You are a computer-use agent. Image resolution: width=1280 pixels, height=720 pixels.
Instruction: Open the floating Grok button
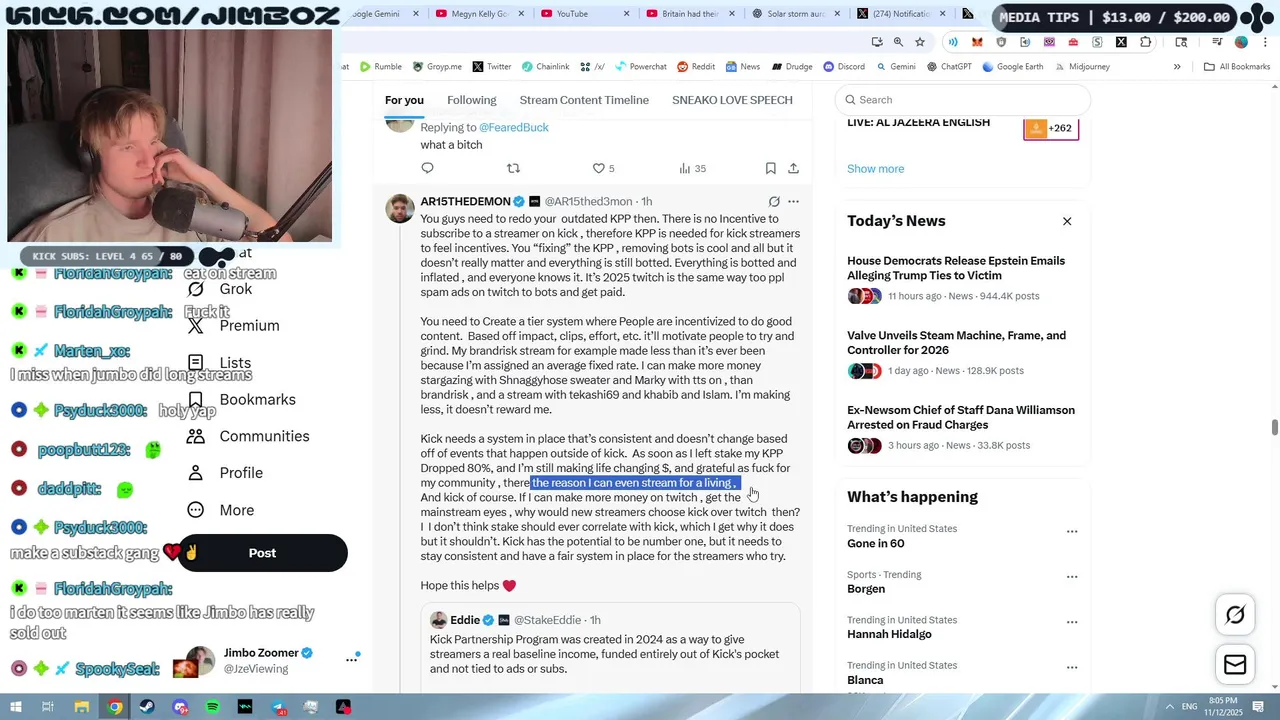pyautogui.click(x=1235, y=615)
